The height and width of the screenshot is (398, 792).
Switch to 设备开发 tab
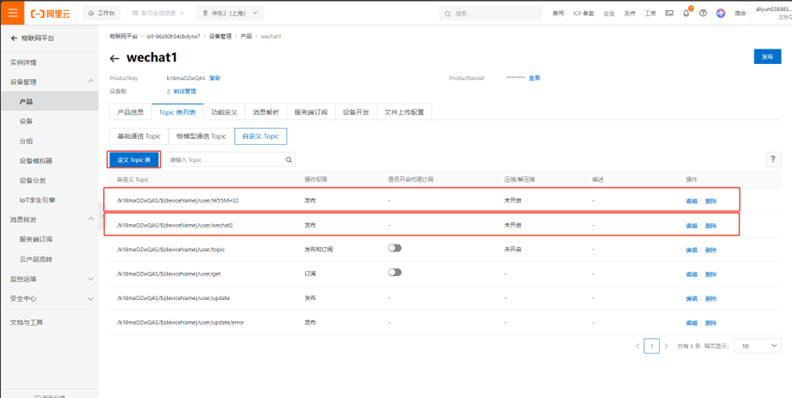pos(356,112)
